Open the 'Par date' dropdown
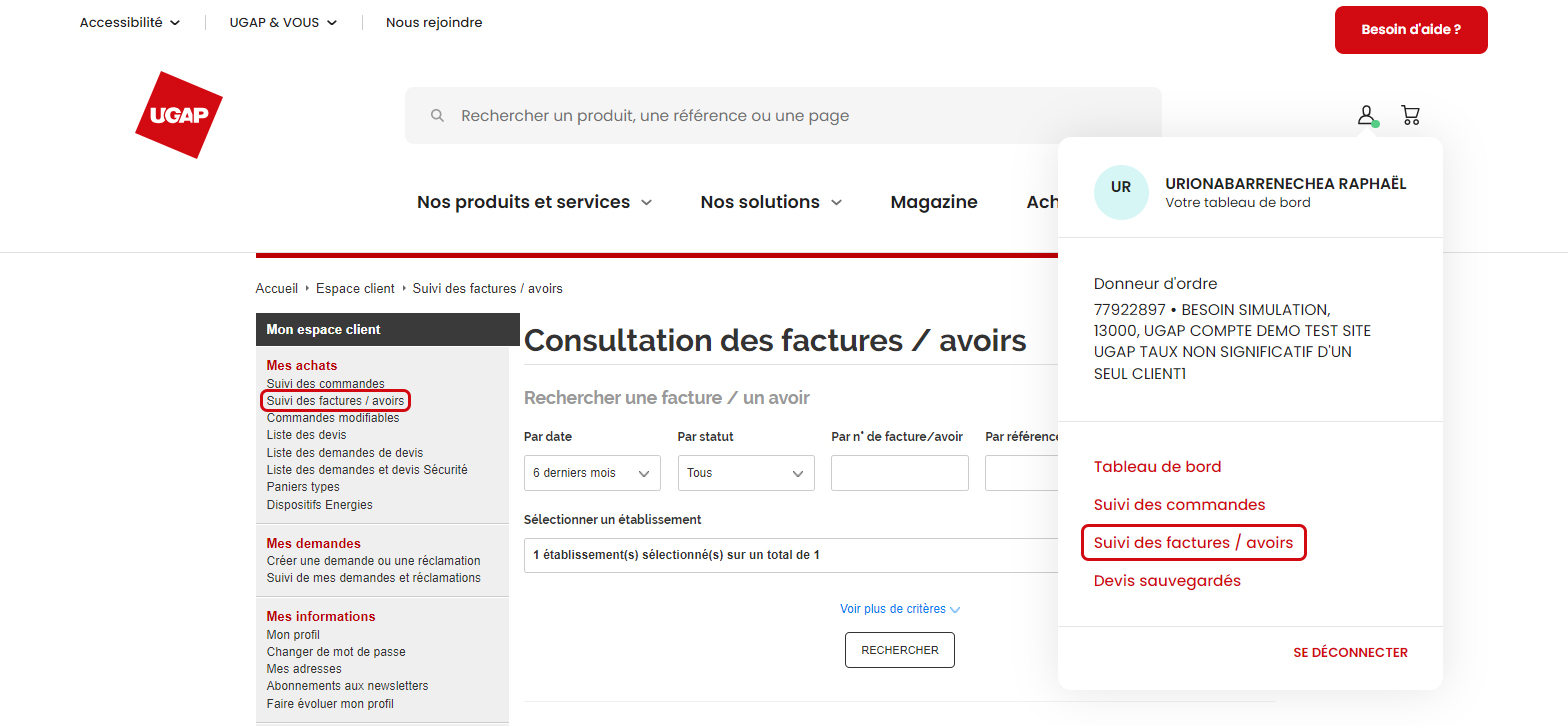Image resolution: width=1568 pixels, height=726 pixels. pyautogui.click(x=592, y=473)
